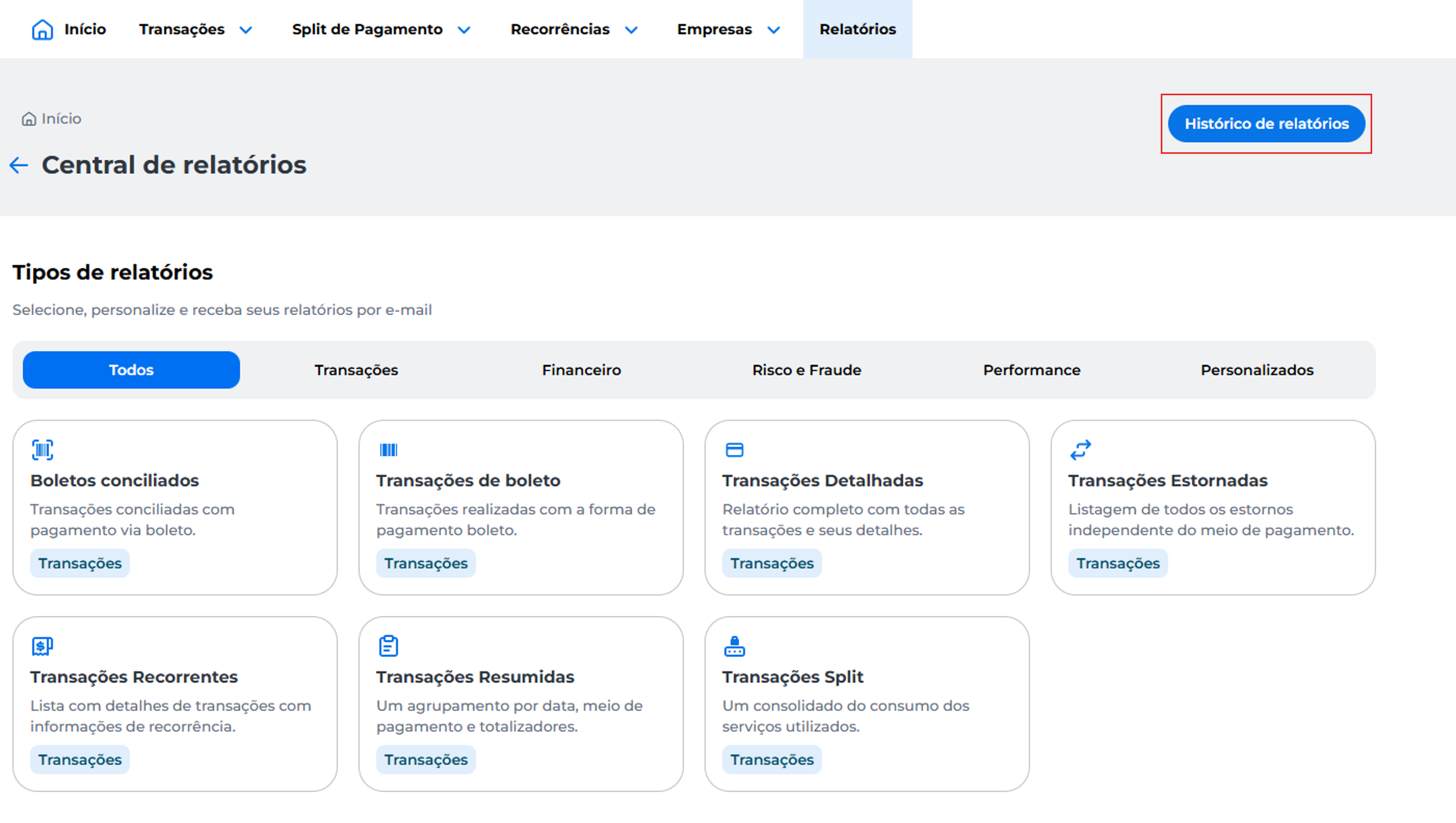Click the Transações Detalhadas card icon
The image size is (1456, 823).
[x=734, y=450]
